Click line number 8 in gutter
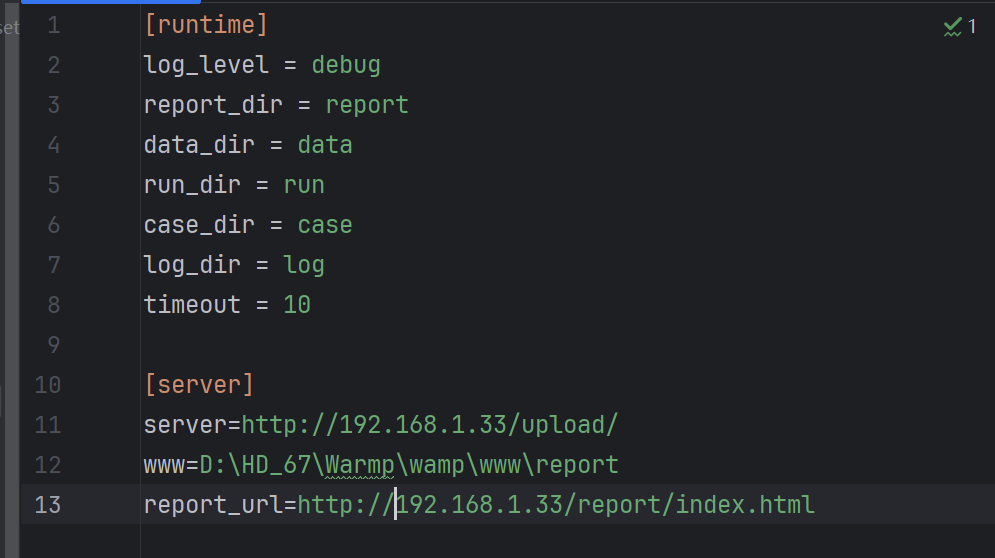Image resolution: width=995 pixels, height=558 pixels. (x=54, y=305)
